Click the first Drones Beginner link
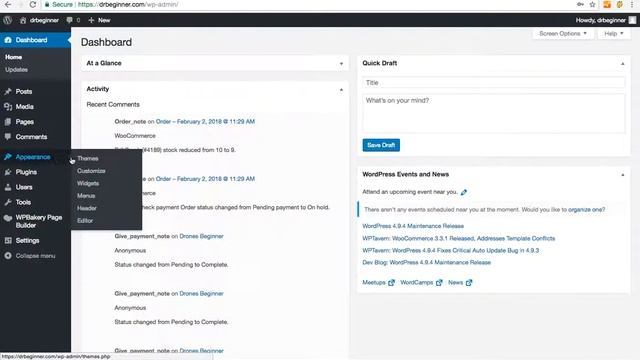This screenshot has height=360, width=640. 201,236
